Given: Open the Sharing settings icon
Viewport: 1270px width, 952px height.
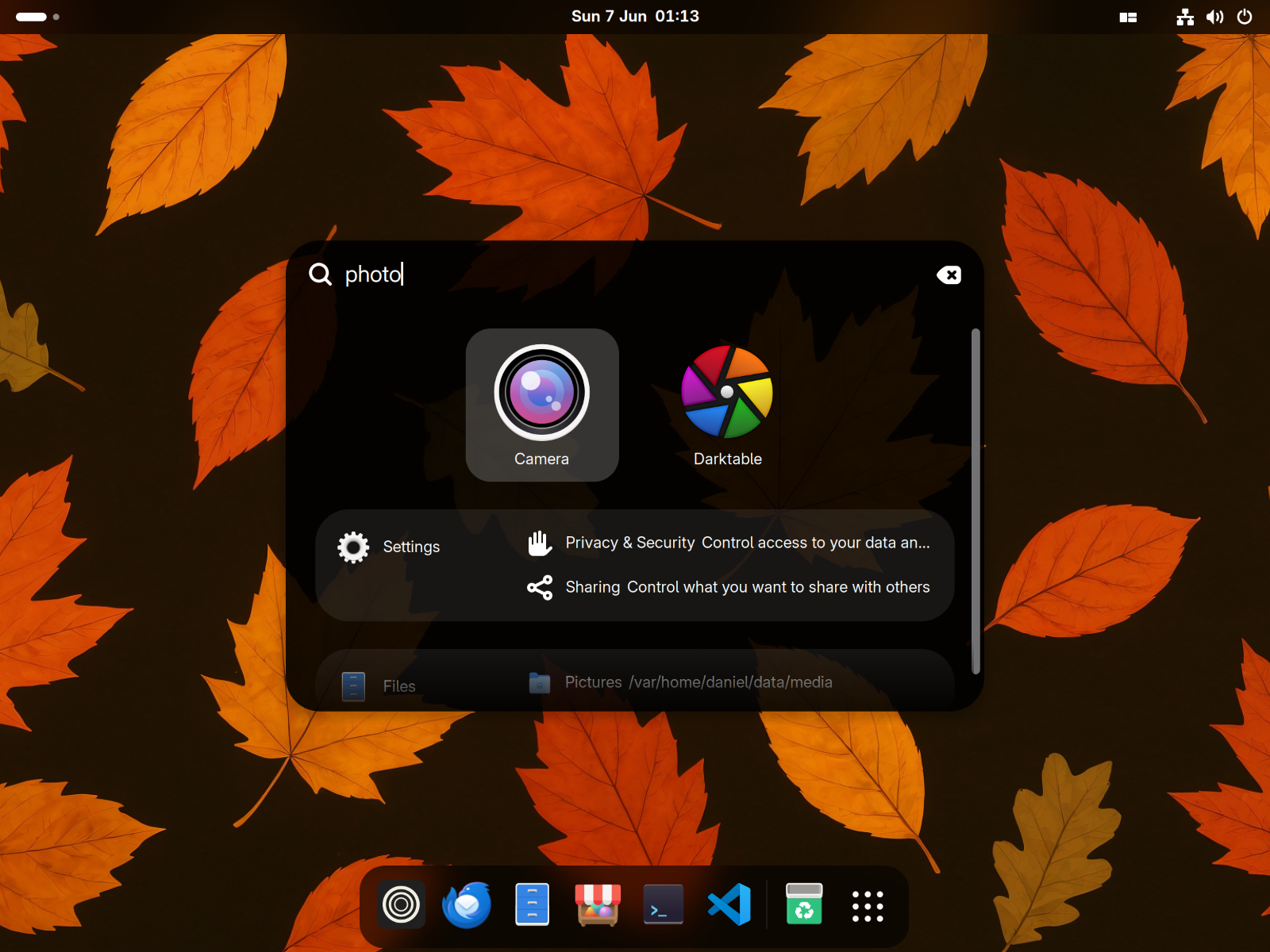Looking at the screenshot, I should tap(540, 587).
